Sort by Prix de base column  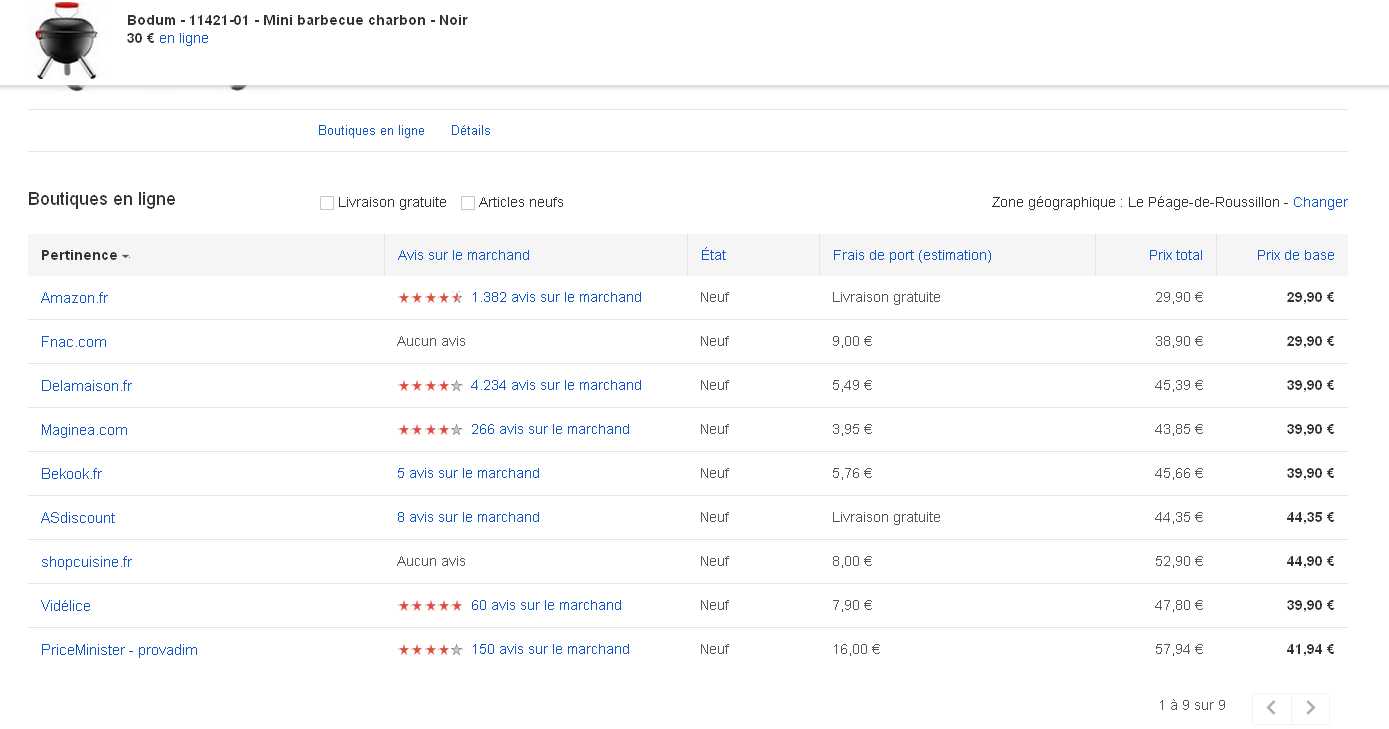(1295, 255)
